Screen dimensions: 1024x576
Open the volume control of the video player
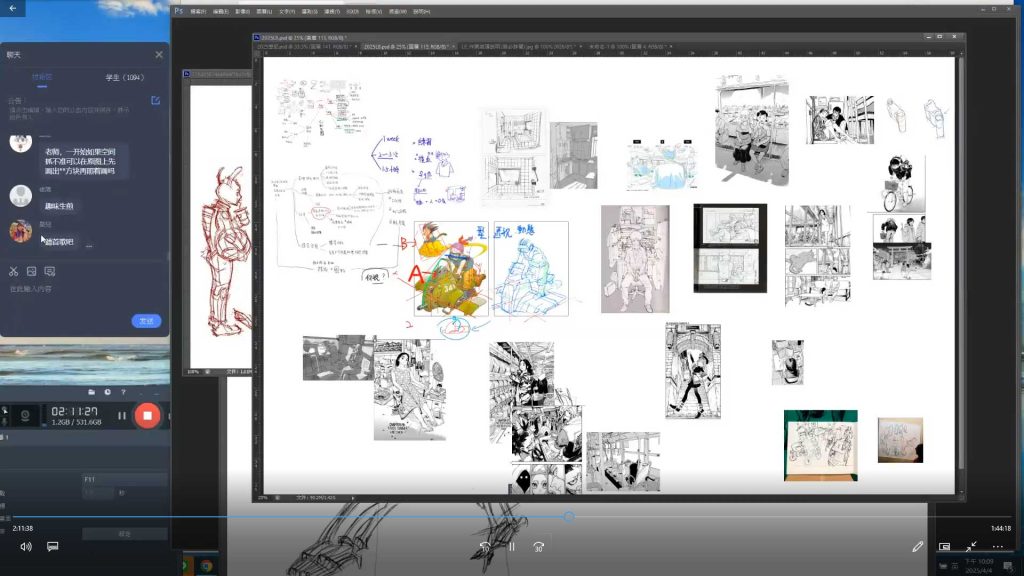pyautogui.click(x=26, y=547)
